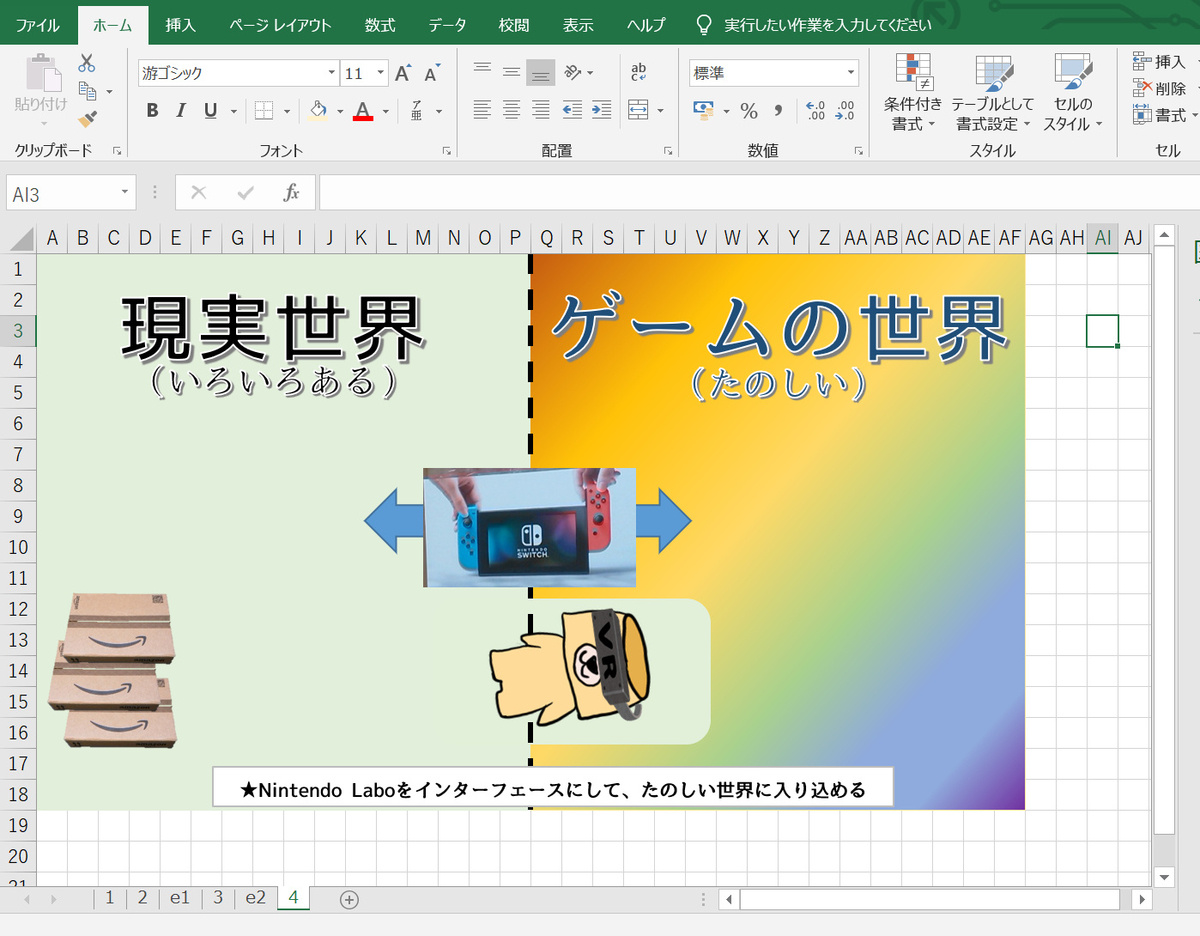The image size is (1200, 936).
Task: Toggle Italic formatting
Action: click(x=181, y=111)
